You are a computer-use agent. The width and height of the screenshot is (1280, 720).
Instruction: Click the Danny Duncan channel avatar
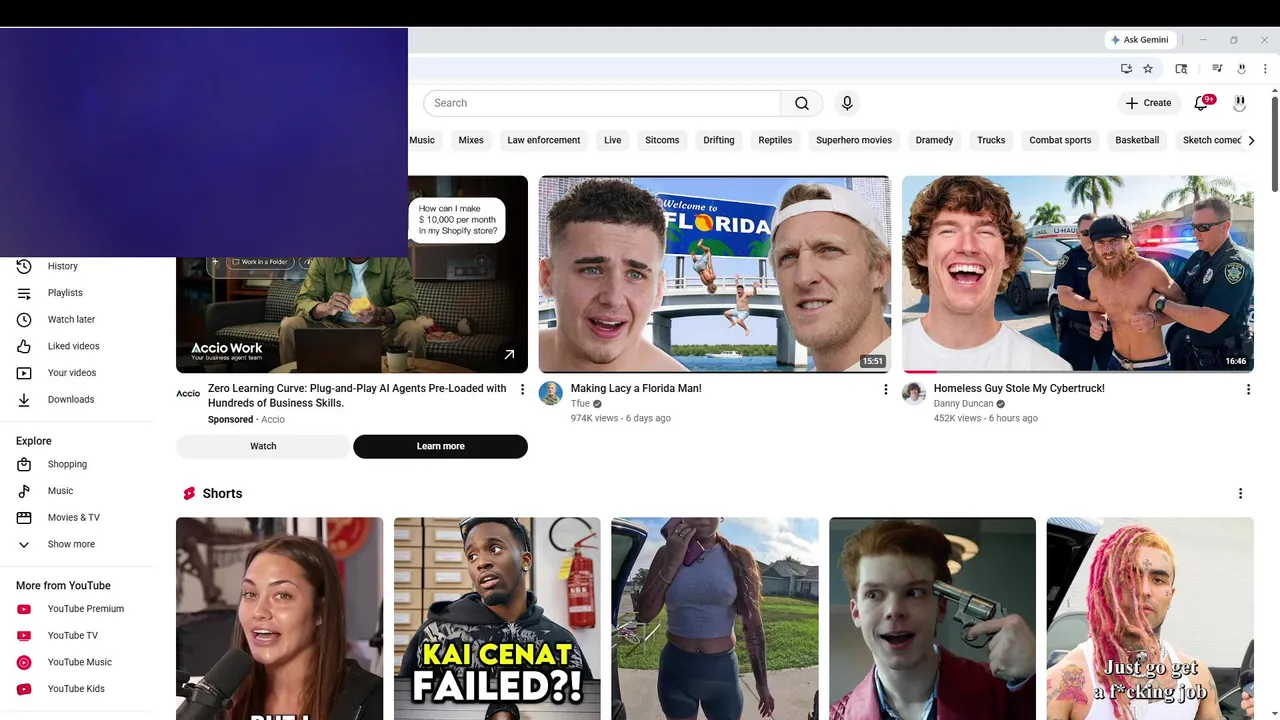(x=914, y=393)
